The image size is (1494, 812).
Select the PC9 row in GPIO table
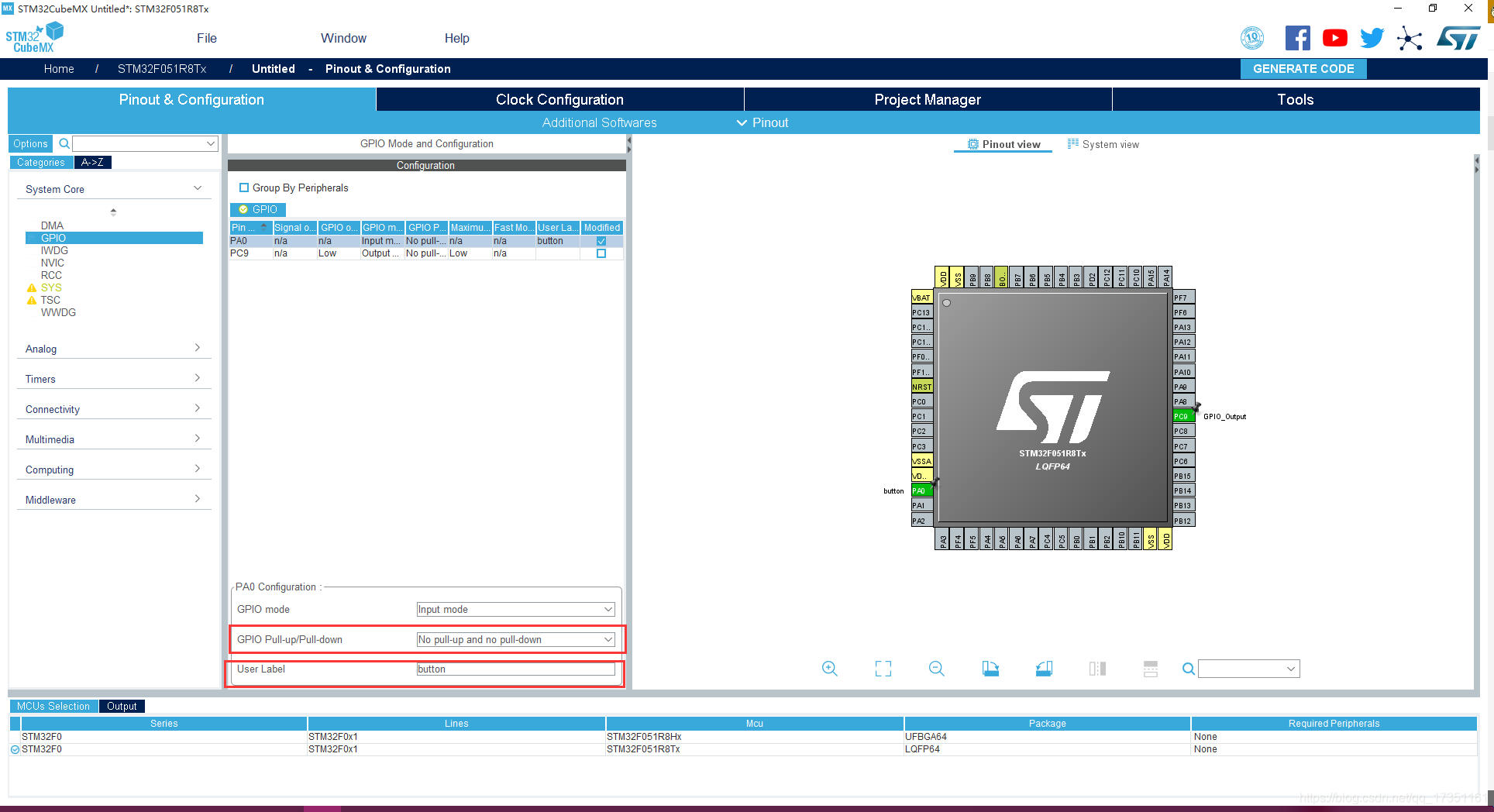click(x=426, y=253)
